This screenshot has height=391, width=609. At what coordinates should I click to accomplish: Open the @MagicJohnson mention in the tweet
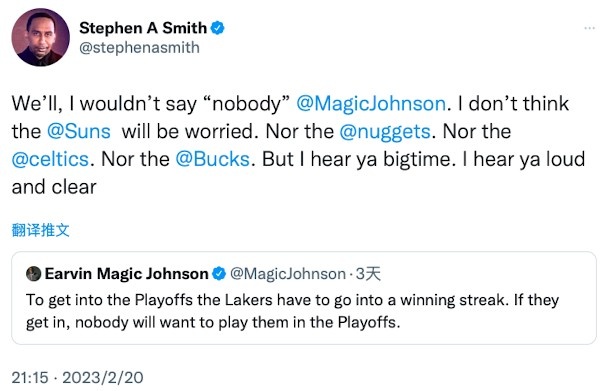371,104
